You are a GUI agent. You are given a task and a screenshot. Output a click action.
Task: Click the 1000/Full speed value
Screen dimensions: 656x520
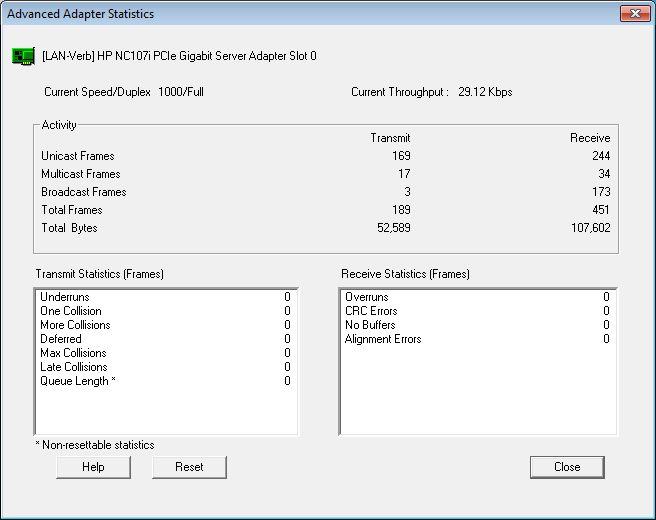(x=181, y=92)
